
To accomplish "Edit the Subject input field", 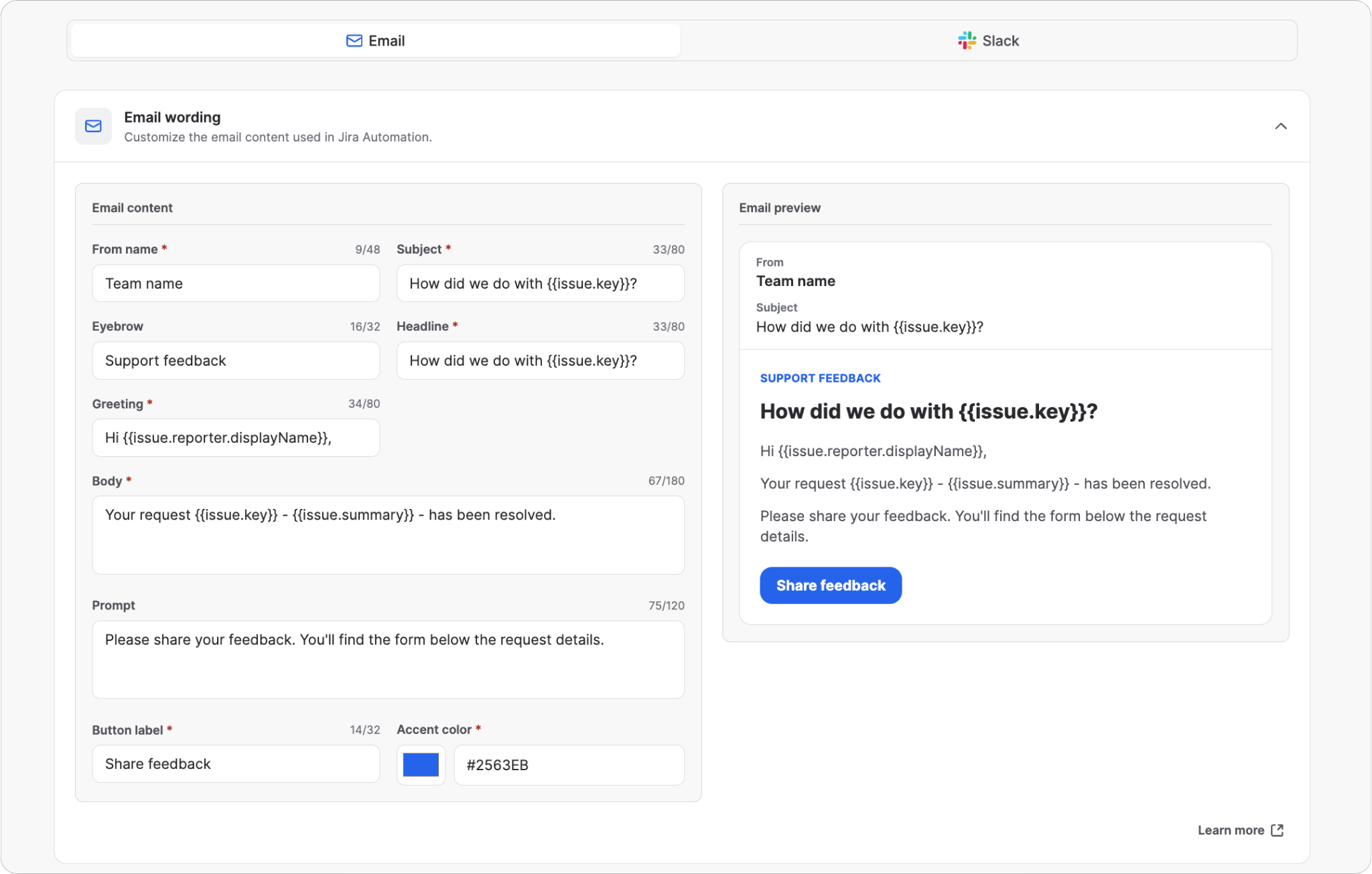I will 540,283.
